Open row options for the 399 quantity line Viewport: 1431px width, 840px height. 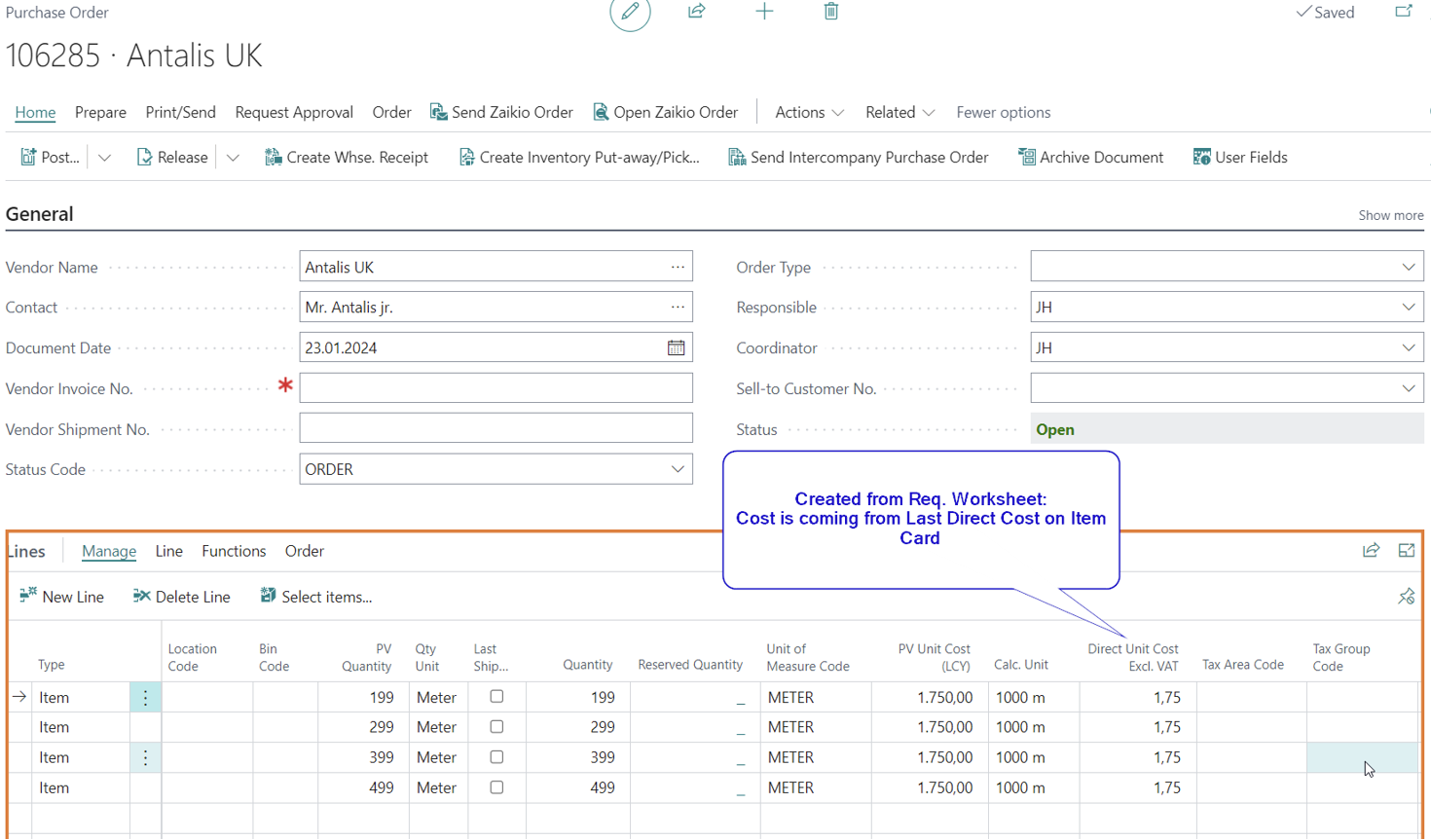[145, 757]
